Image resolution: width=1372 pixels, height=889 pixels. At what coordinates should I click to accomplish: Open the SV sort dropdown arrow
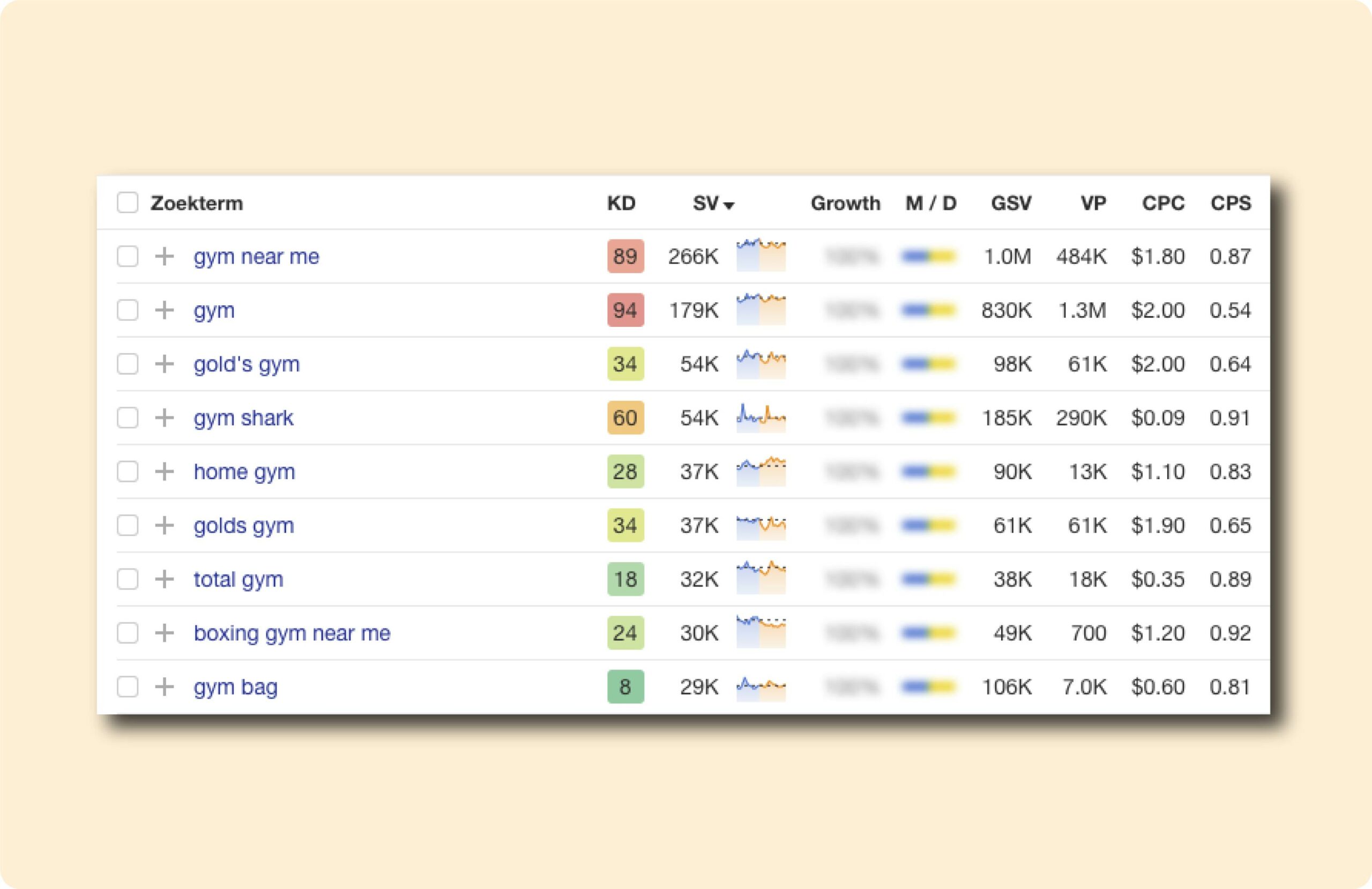(x=729, y=205)
